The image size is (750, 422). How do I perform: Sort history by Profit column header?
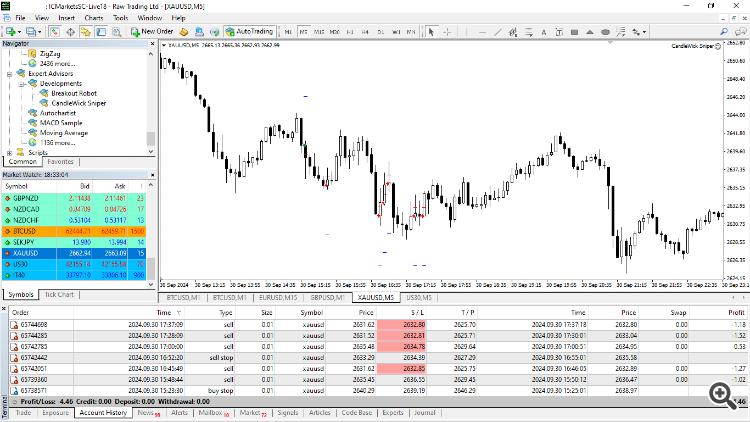coord(736,312)
